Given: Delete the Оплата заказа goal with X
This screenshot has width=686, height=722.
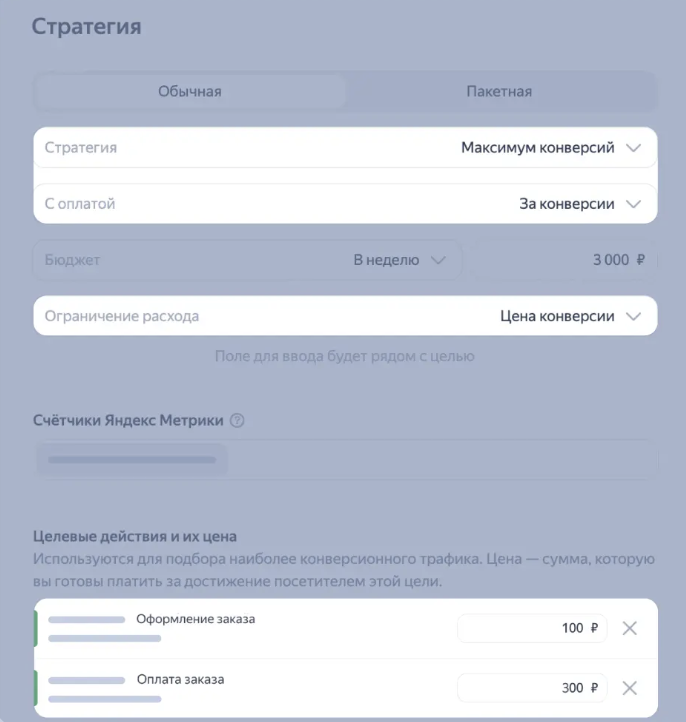Looking at the screenshot, I should [629, 688].
